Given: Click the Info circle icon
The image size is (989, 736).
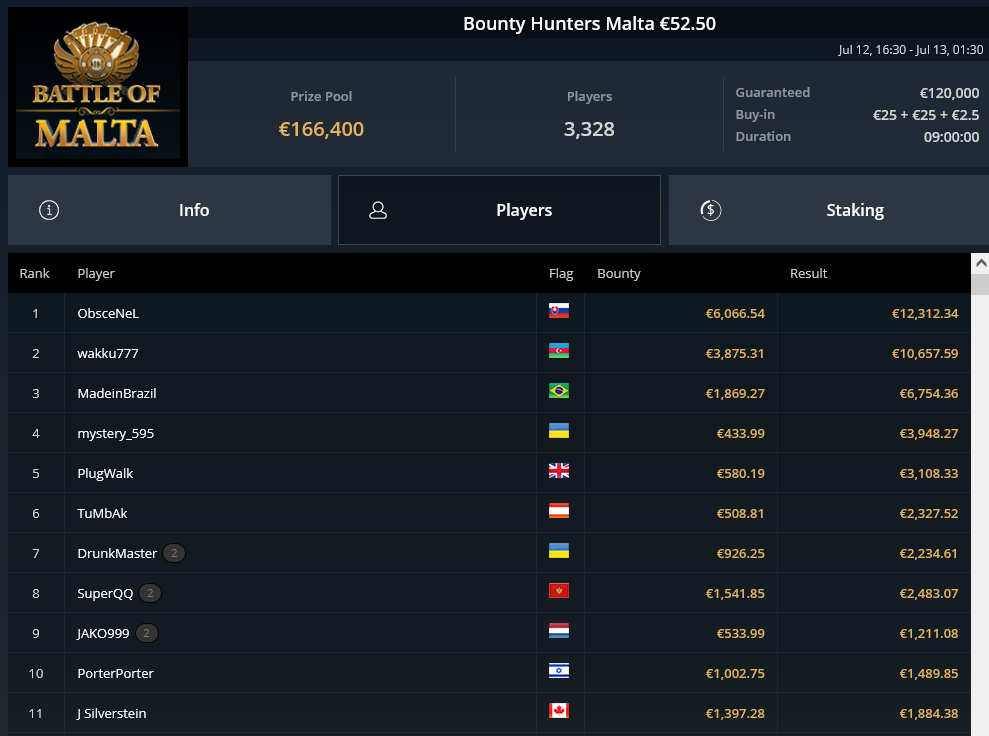Looking at the screenshot, I should click(x=49, y=210).
